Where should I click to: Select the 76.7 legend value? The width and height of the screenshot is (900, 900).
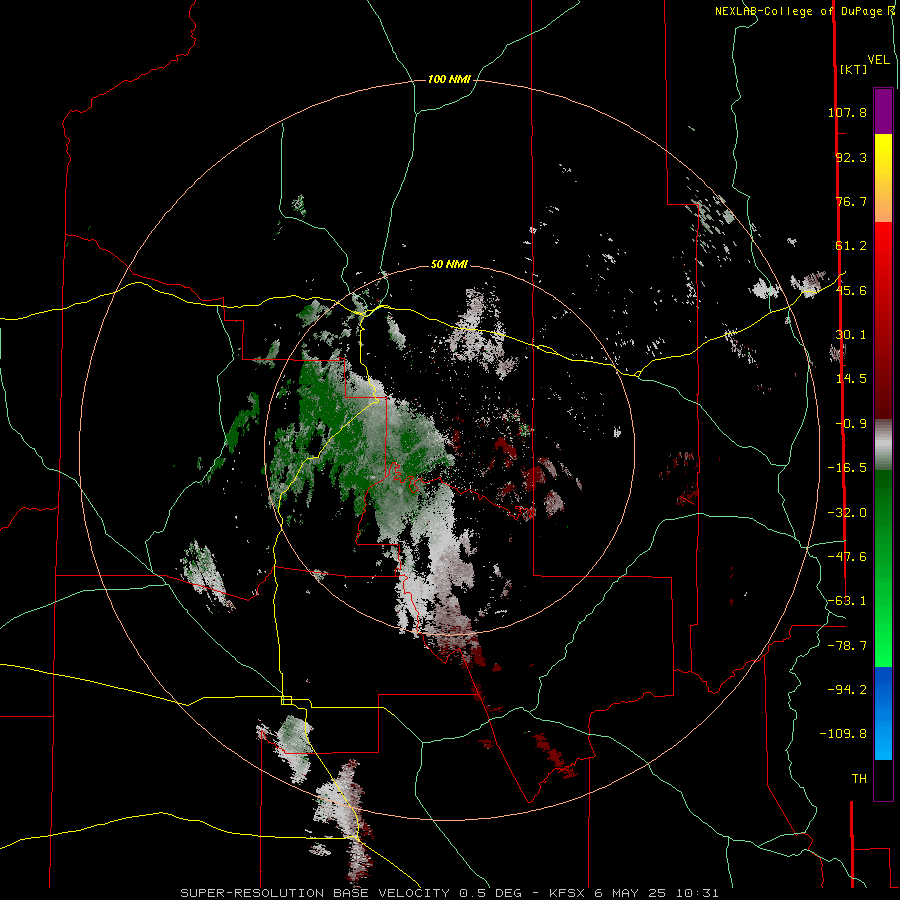pos(851,201)
